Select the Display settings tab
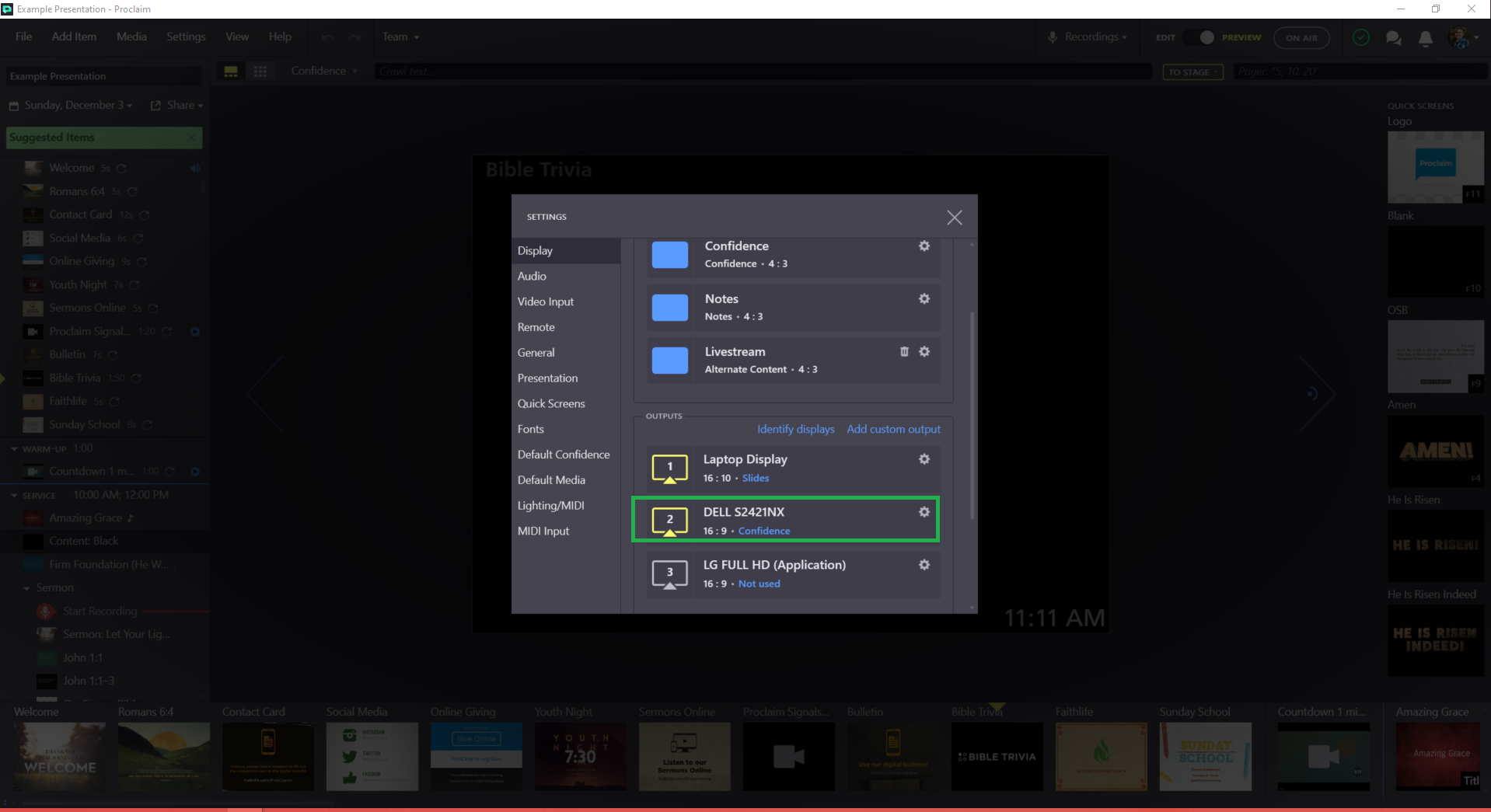 (x=566, y=250)
